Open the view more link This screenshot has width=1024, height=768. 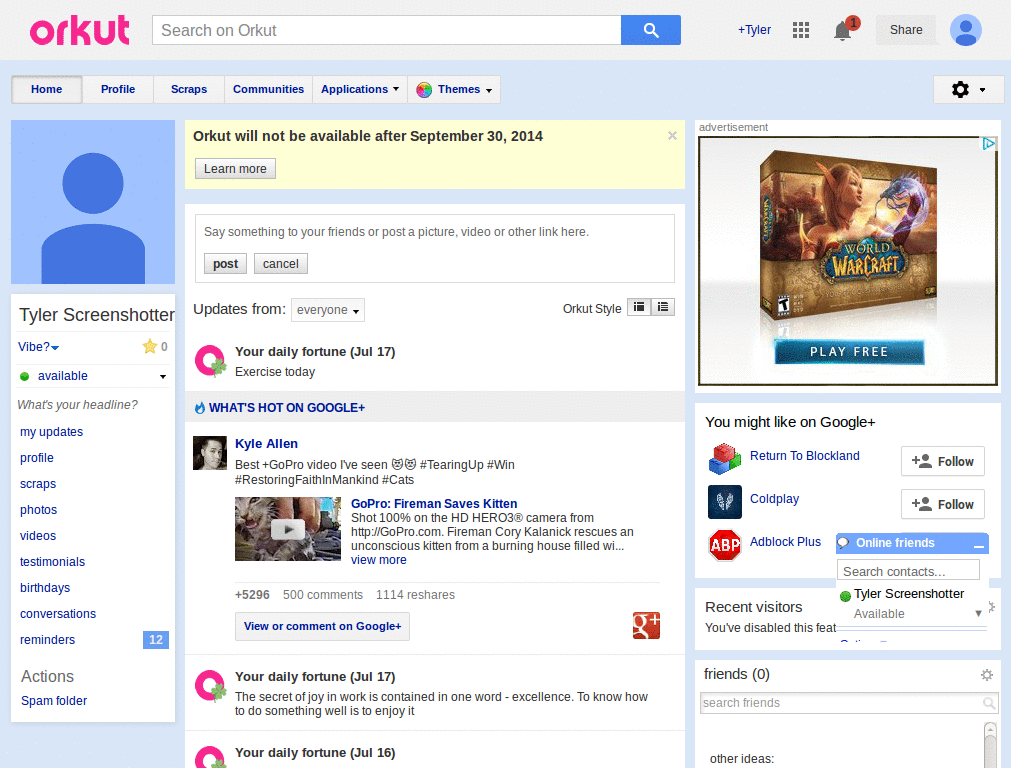[x=379, y=560]
